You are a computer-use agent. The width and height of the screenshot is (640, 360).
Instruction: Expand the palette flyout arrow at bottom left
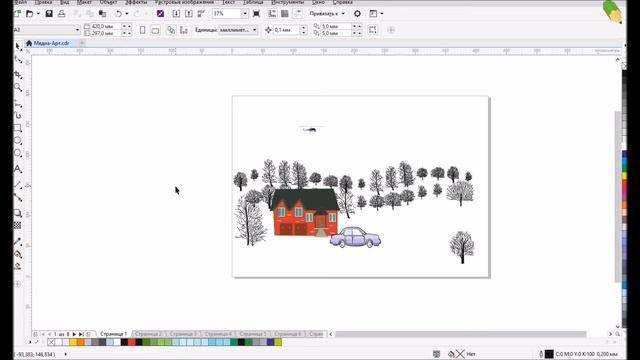click(x=31, y=342)
